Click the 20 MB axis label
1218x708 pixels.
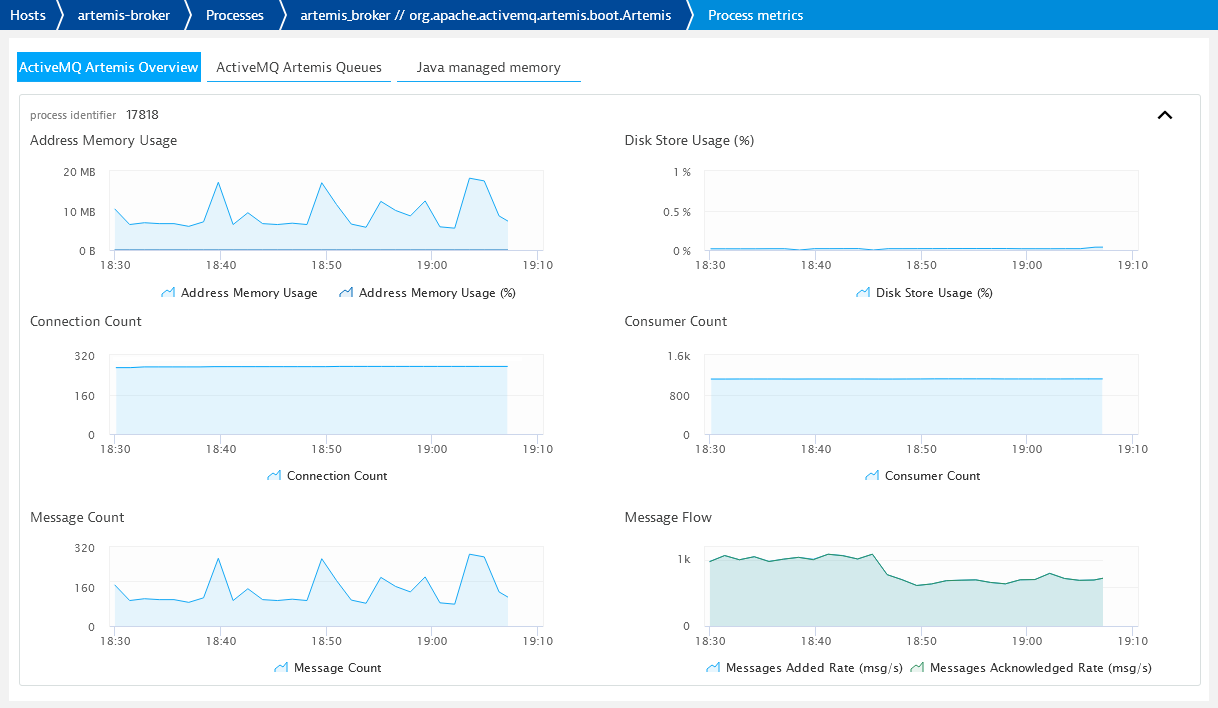point(79,172)
